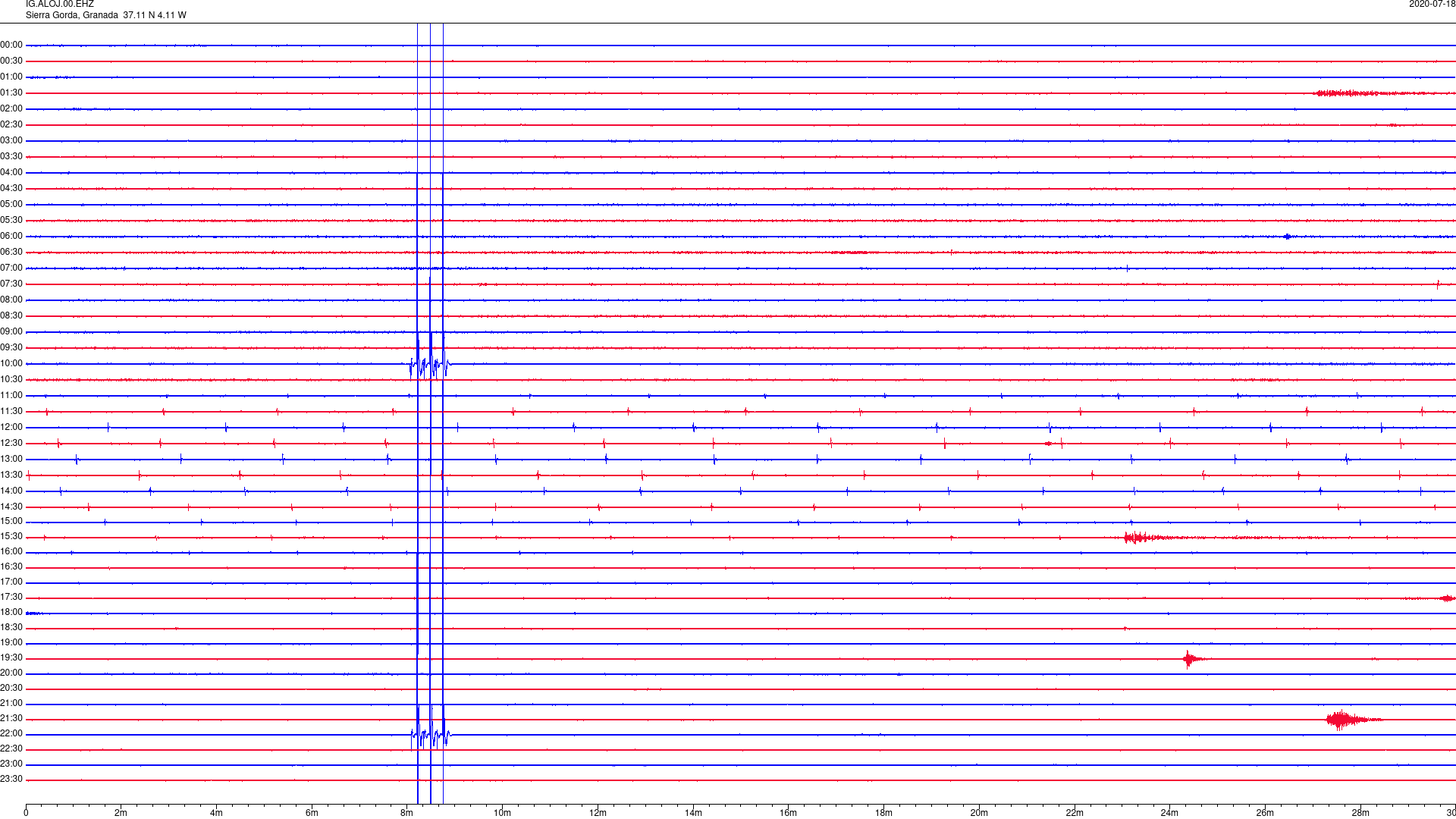Click the date label 2020-07-18
The width and height of the screenshot is (1456, 819).
pos(1432,5)
